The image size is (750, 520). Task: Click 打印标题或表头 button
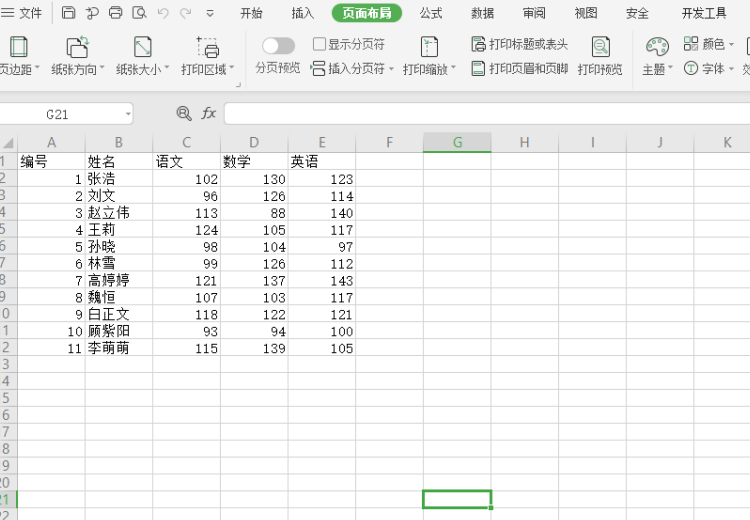pos(519,44)
